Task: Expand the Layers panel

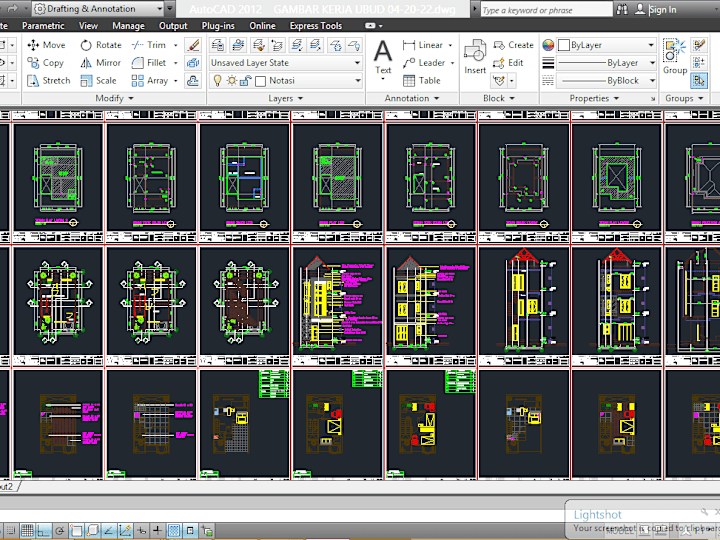Action: tap(286, 98)
